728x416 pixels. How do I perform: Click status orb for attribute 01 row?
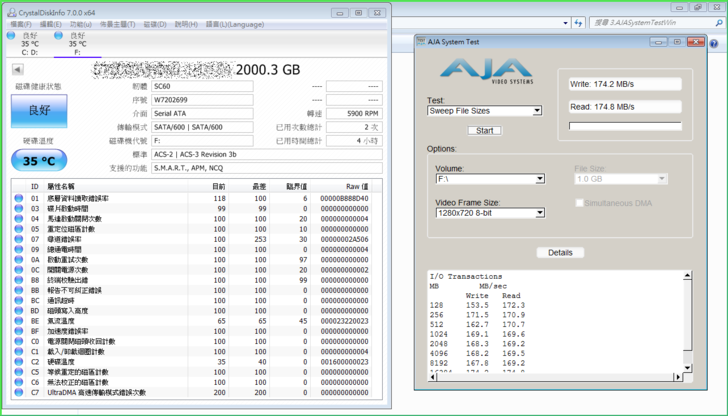click(18, 198)
